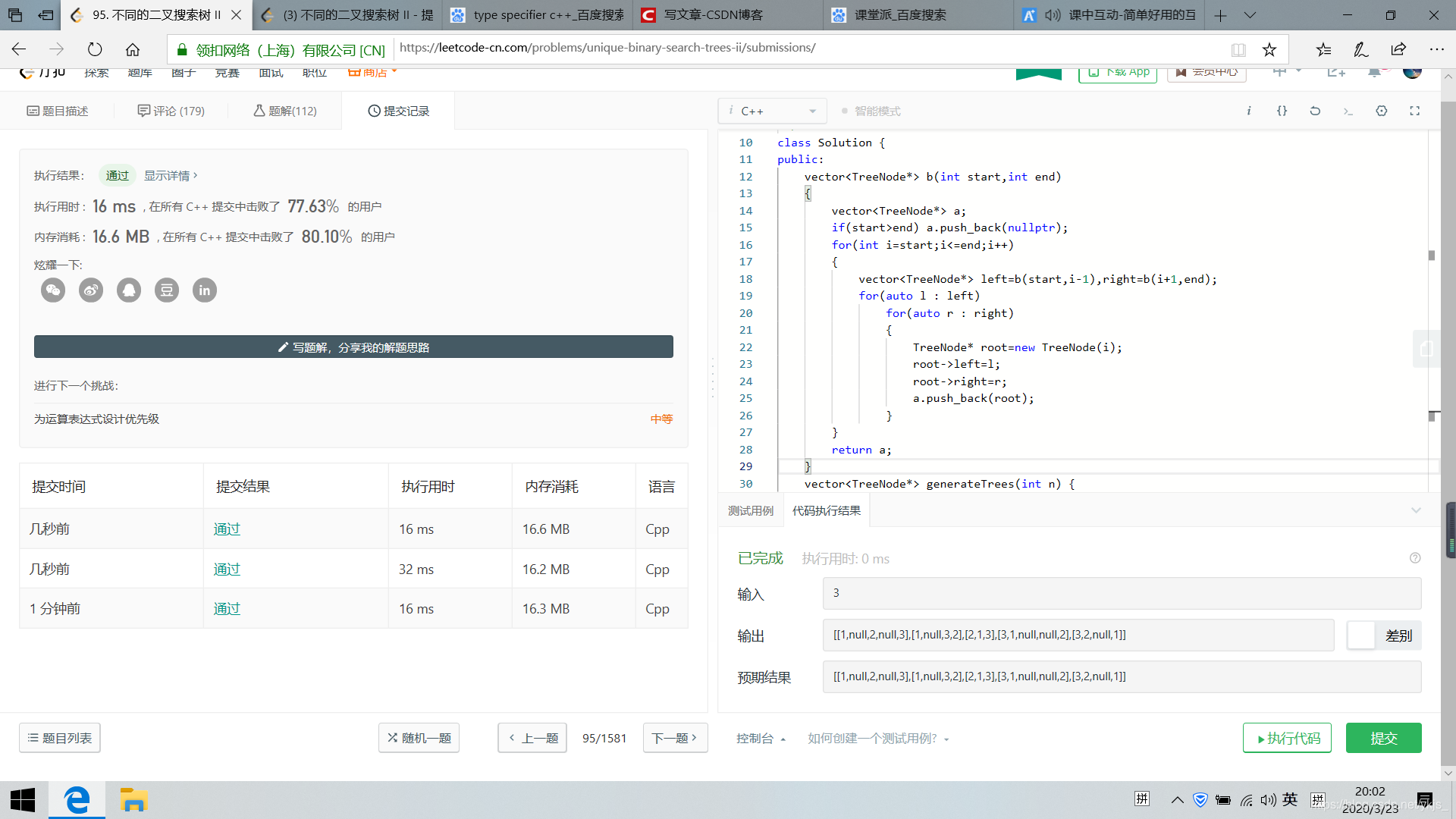Click the browser address bar URL
The width and height of the screenshot is (1456, 819).
pyautogui.click(x=607, y=48)
